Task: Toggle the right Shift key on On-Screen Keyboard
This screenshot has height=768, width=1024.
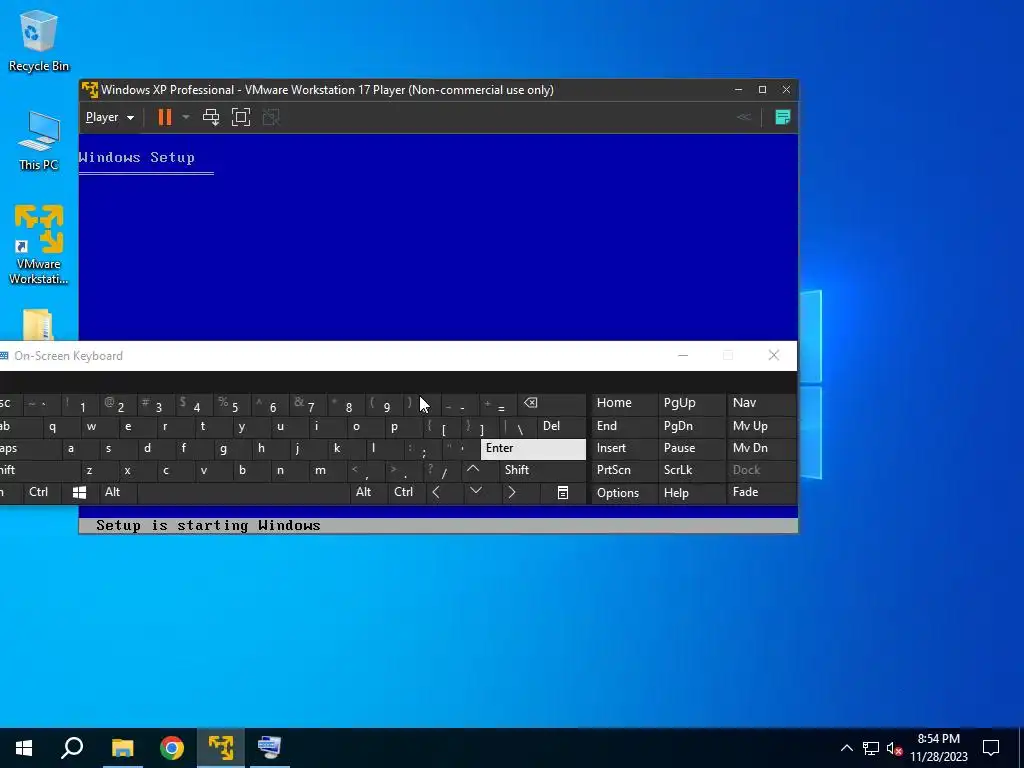Action: tap(543, 470)
